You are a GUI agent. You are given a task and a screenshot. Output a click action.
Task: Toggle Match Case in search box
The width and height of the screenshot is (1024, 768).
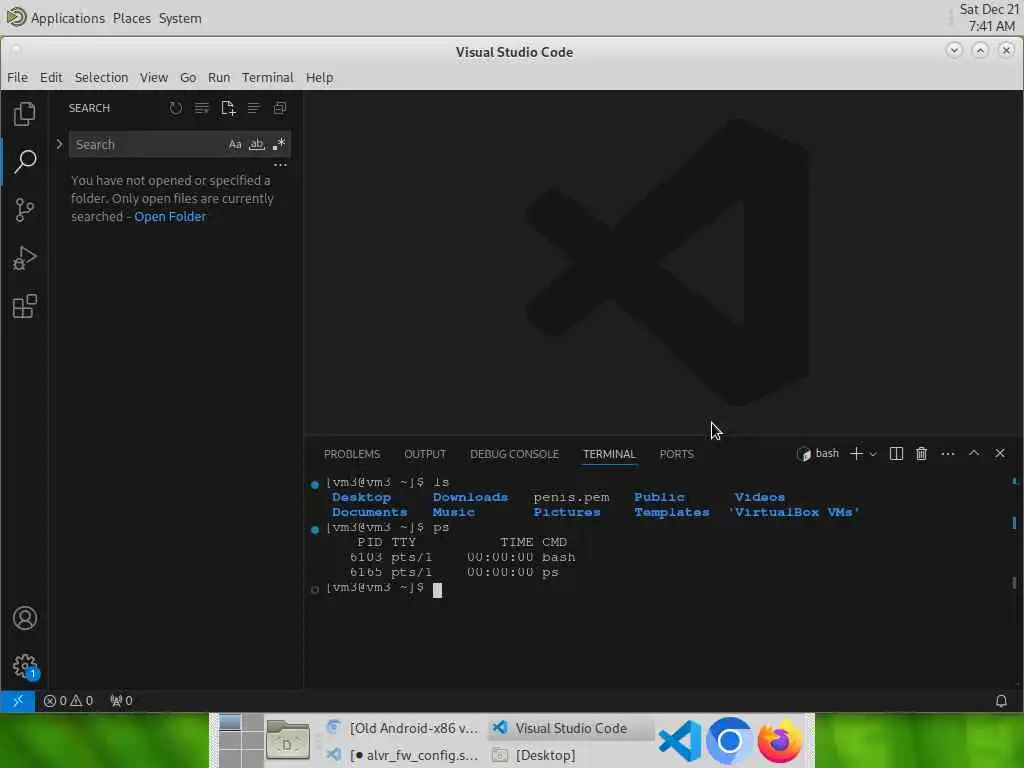[235, 144]
